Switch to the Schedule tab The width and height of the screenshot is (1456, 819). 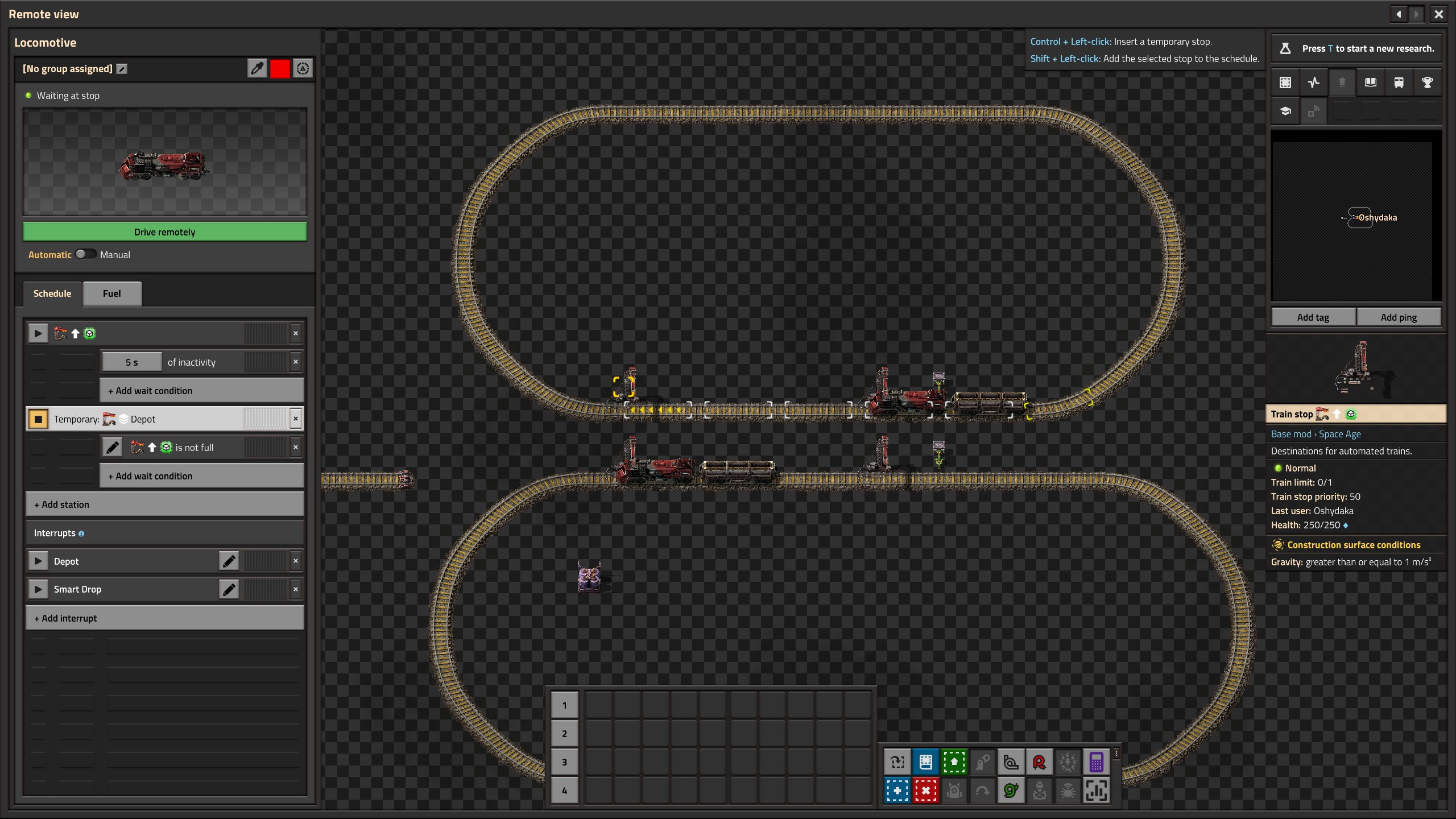pyautogui.click(x=52, y=294)
